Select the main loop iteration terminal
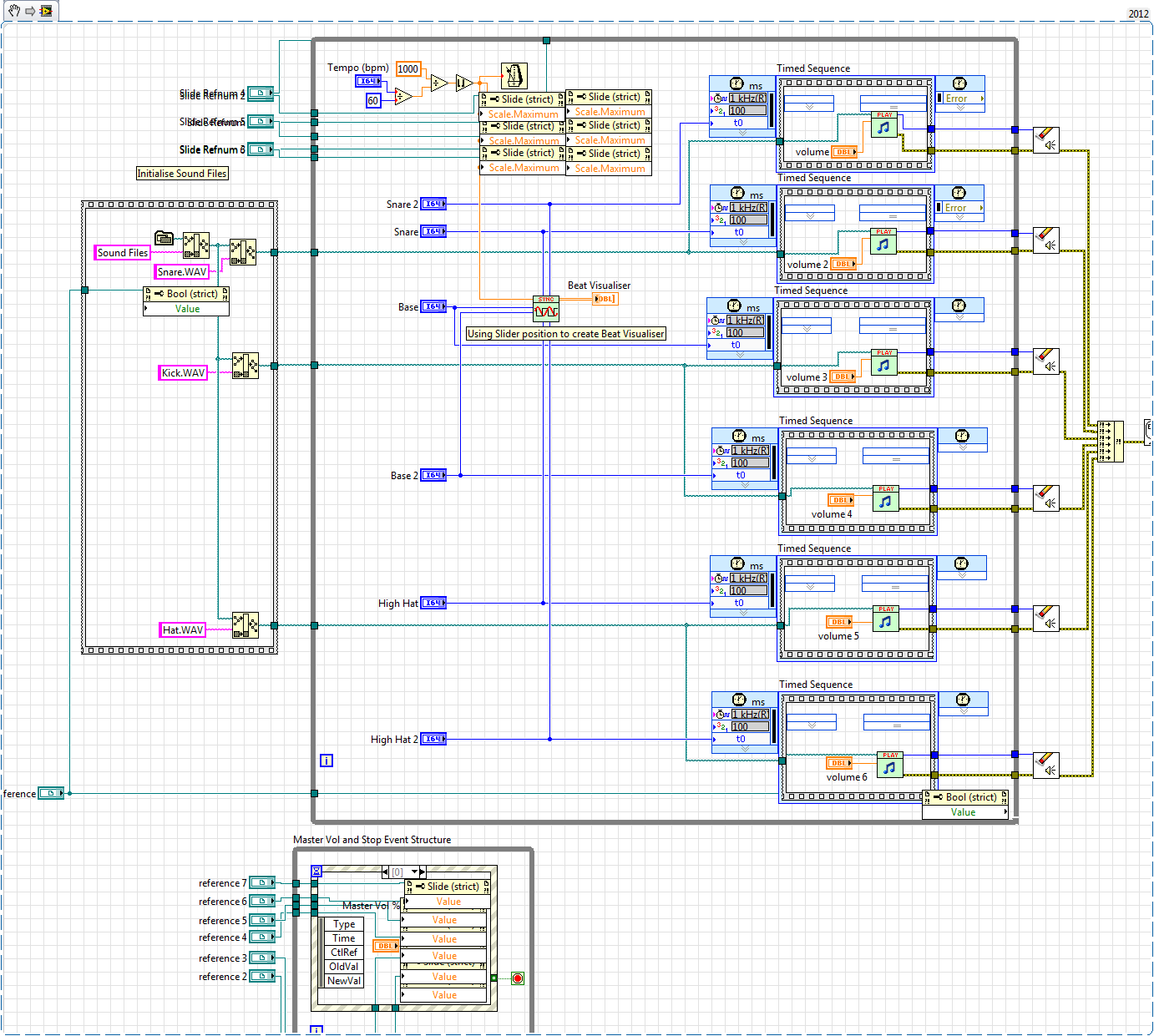 pos(326,761)
